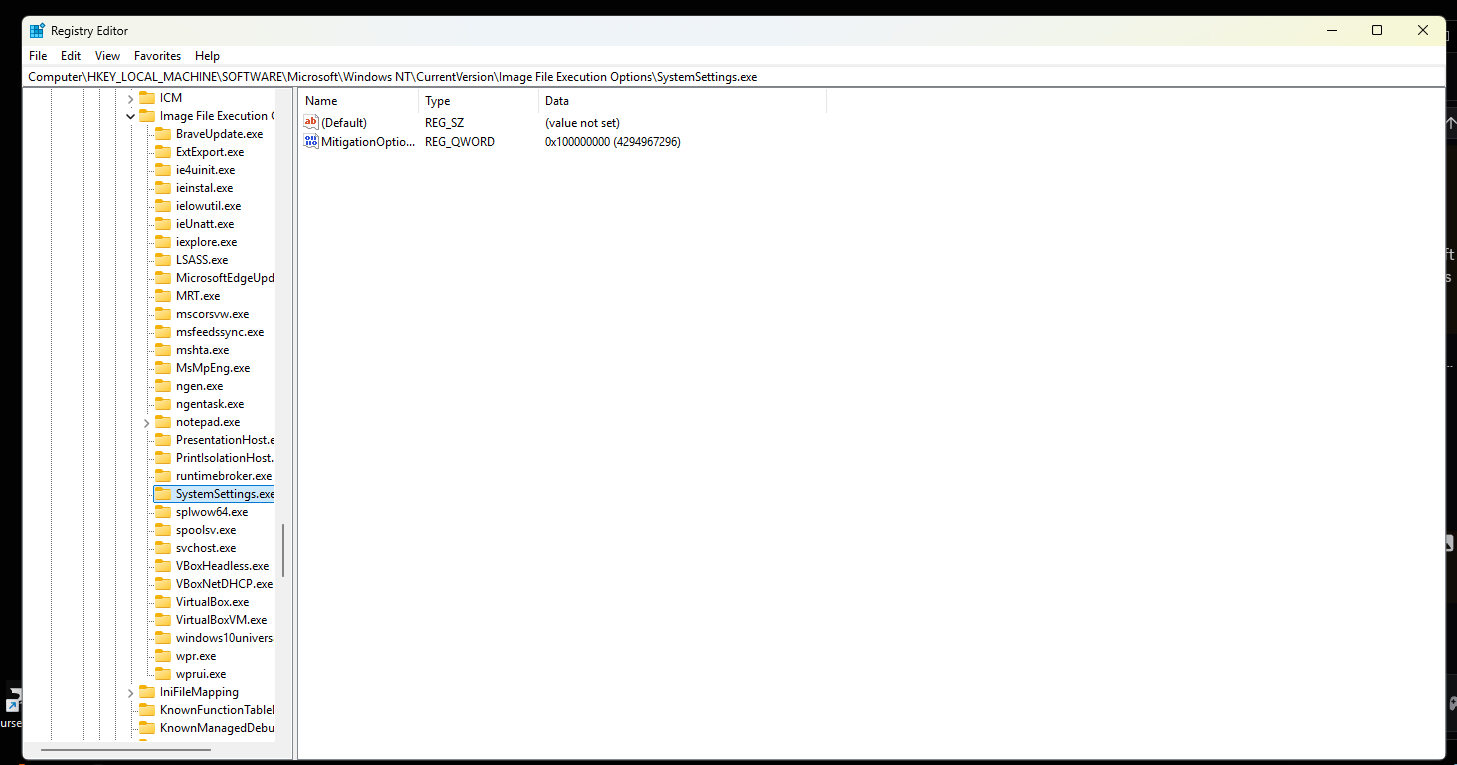Click the tree pane vertical scrollbar thumb

284,551
